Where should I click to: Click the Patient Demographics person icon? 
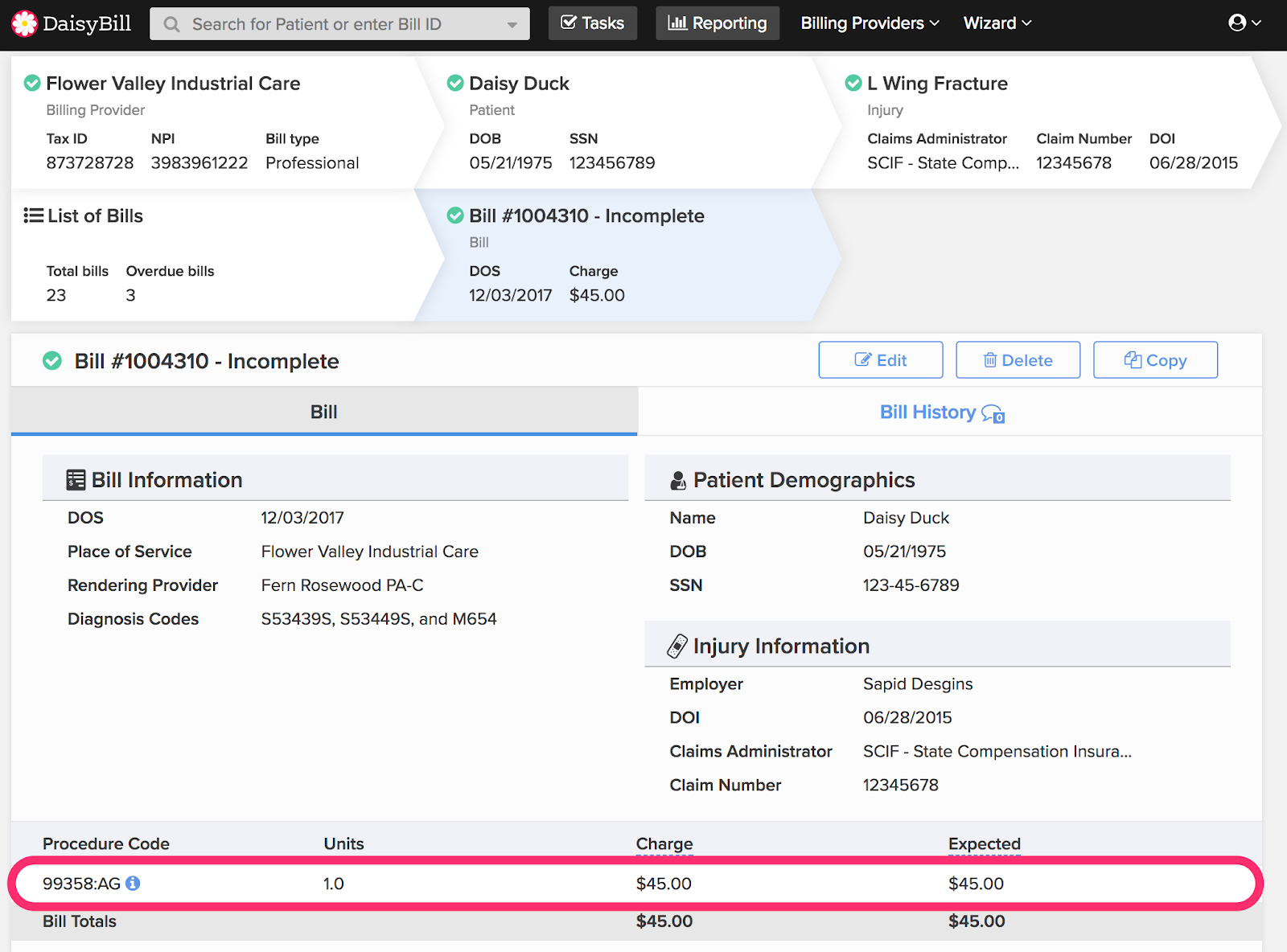coord(678,481)
